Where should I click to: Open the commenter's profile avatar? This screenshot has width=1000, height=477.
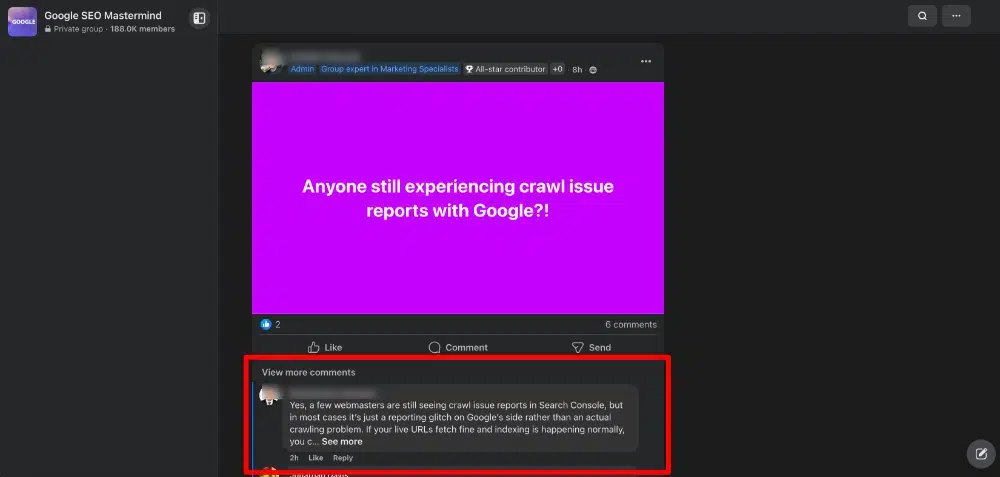270,395
